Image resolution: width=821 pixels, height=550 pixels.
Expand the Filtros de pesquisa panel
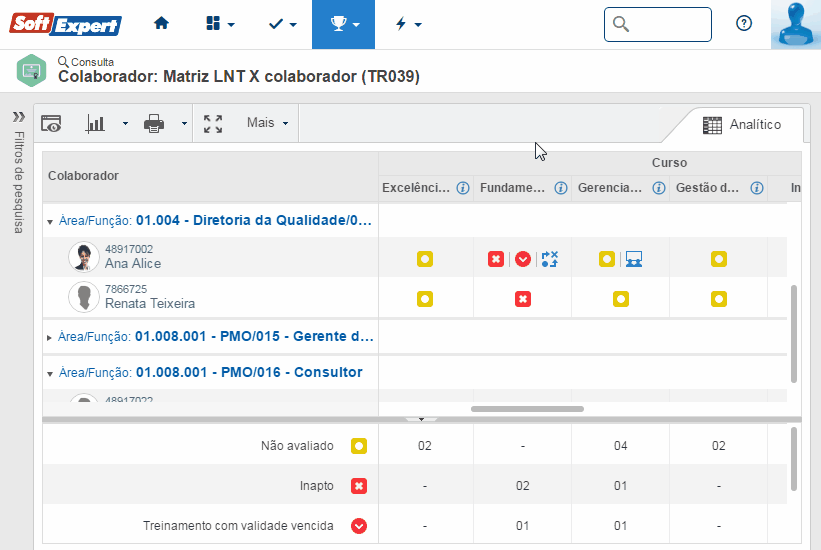point(18,116)
